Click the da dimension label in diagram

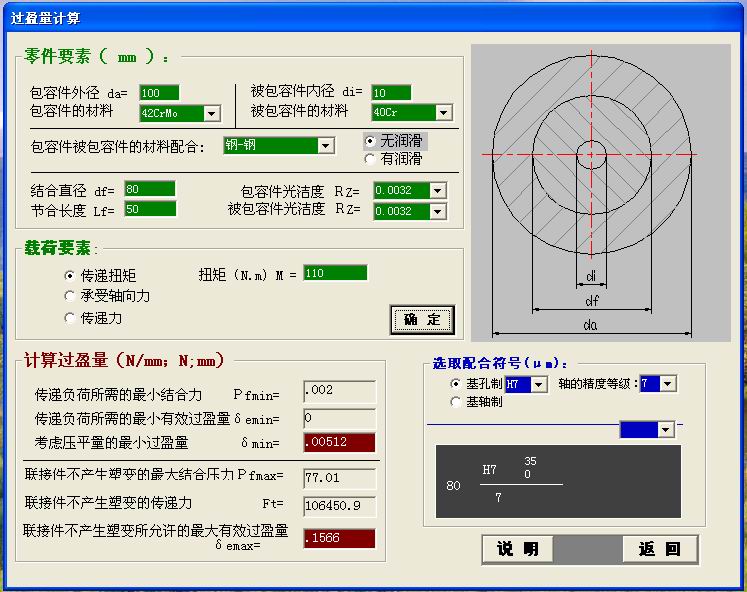point(590,325)
